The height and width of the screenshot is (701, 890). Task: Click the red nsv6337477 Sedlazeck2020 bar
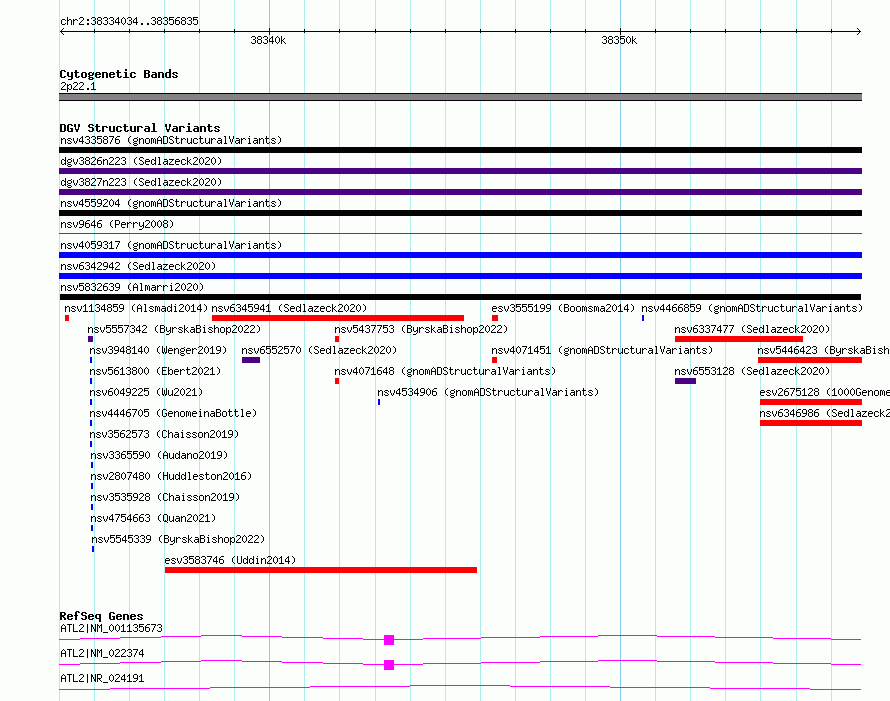pyautogui.click(x=739, y=339)
